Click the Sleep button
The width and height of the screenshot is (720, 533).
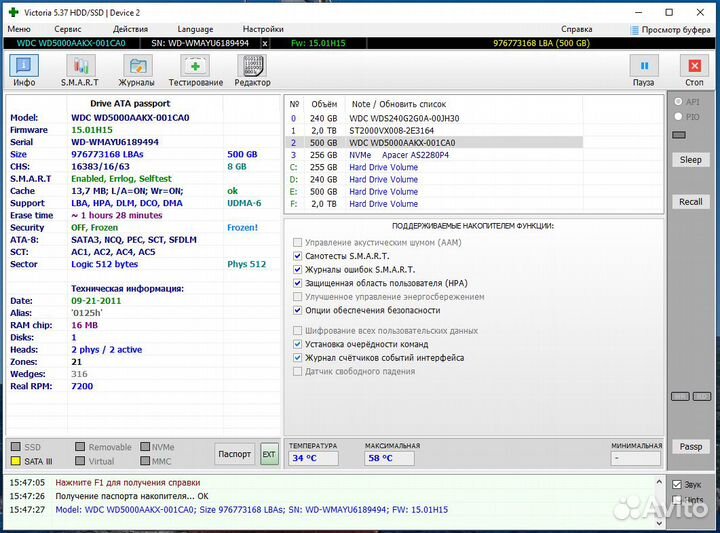(x=691, y=160)
